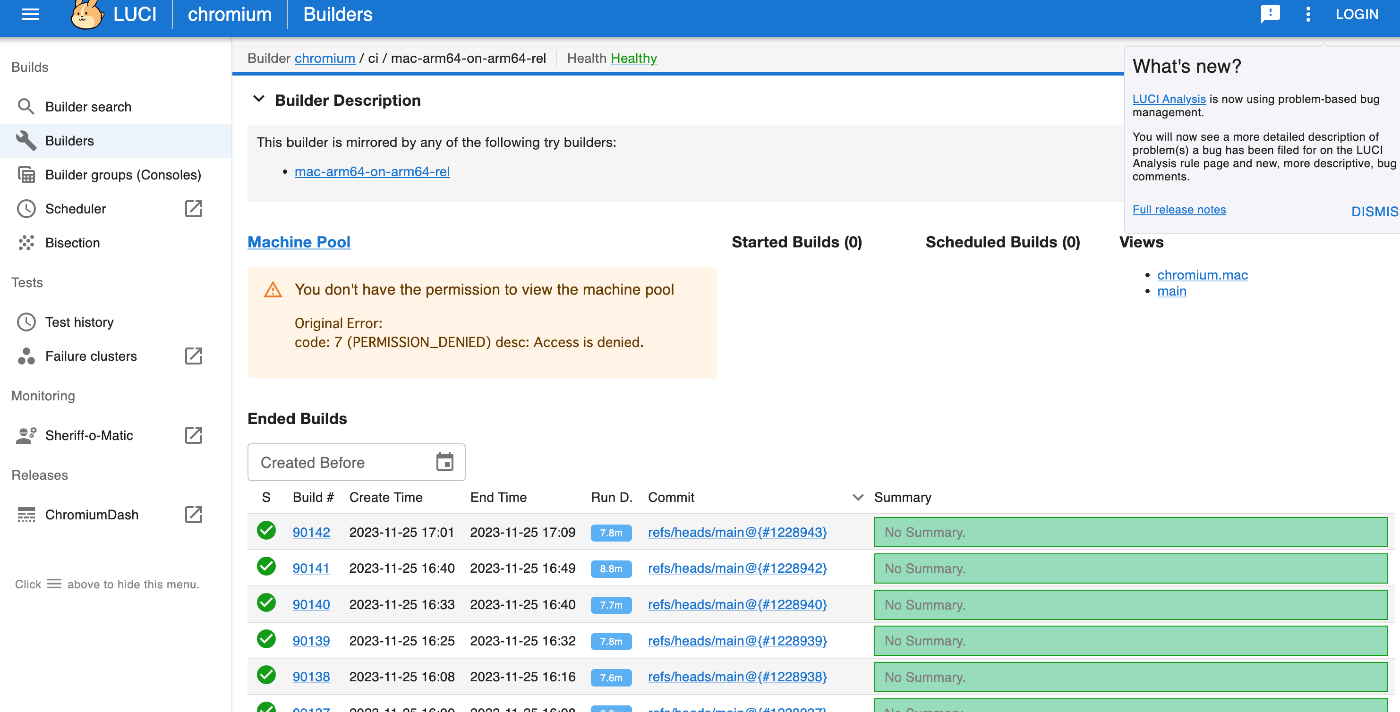The width and height of the screenshot is (1400, 712).
Task: Open the LUCI Analysis link
Action: tap(1169, 99)
